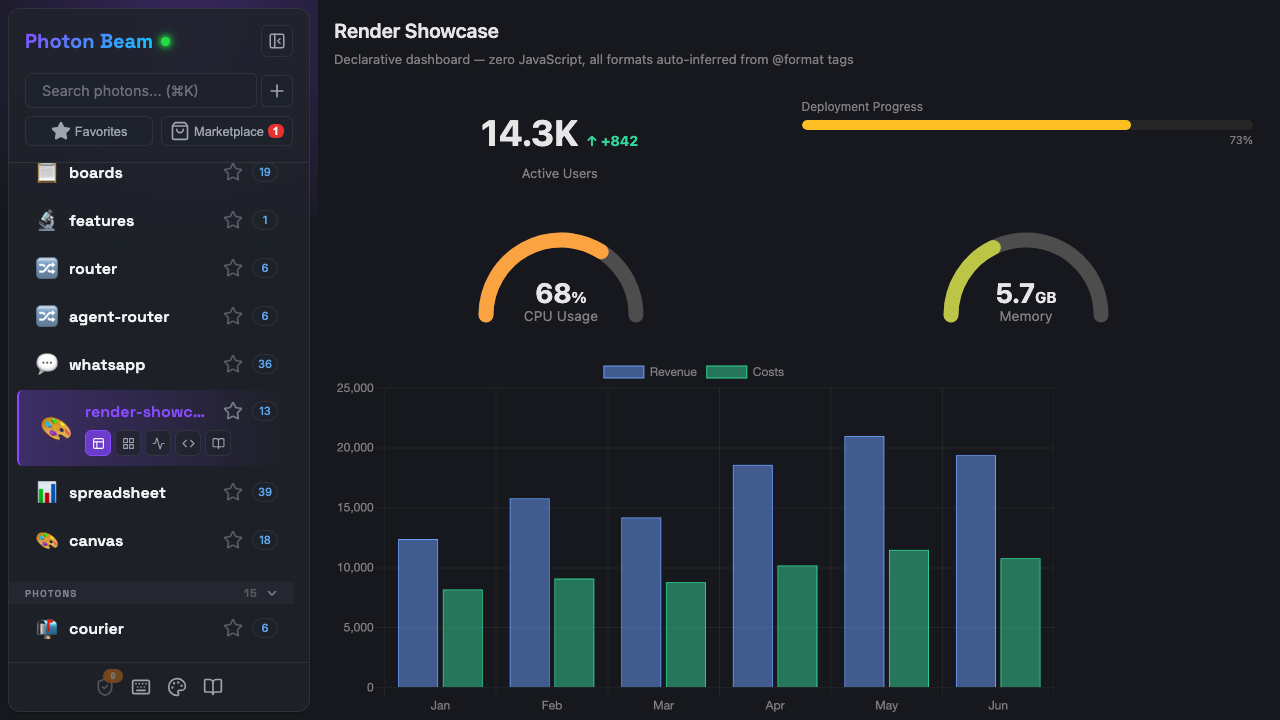Open the shield status icon in footer

point(105,687)
